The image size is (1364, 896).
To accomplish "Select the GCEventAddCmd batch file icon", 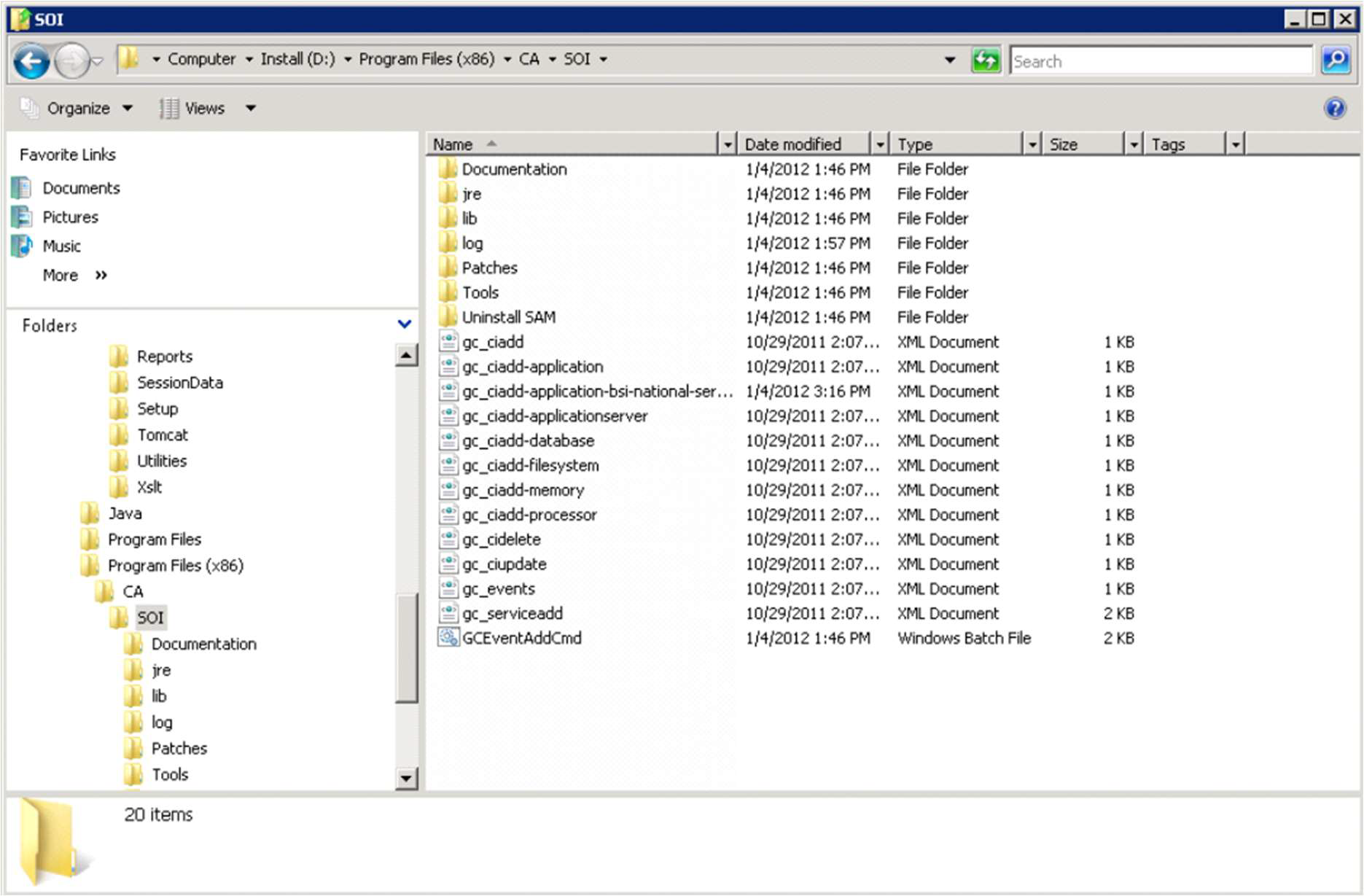I will pyautogui.click(x=448, y=638).
